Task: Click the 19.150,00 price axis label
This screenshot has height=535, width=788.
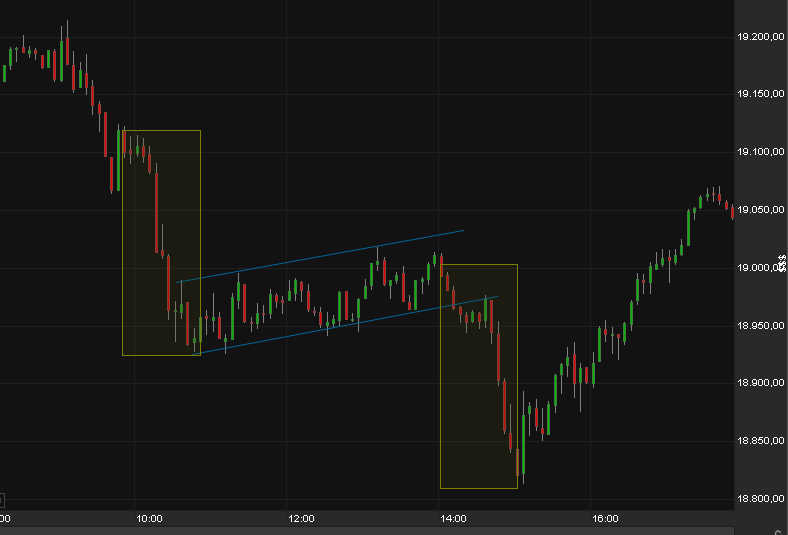Action: tap(760, 94)
